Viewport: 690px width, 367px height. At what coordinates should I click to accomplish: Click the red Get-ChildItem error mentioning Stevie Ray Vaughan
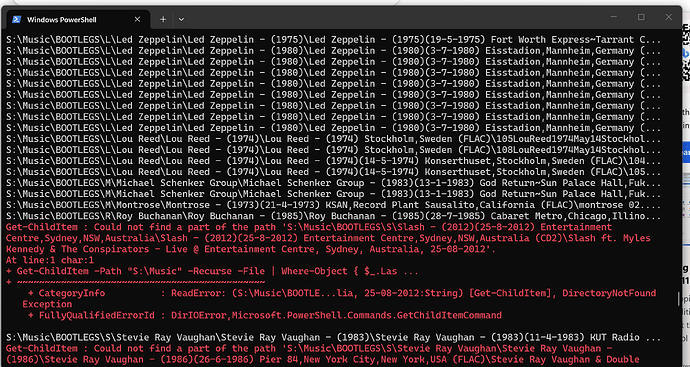click(309, 349)
